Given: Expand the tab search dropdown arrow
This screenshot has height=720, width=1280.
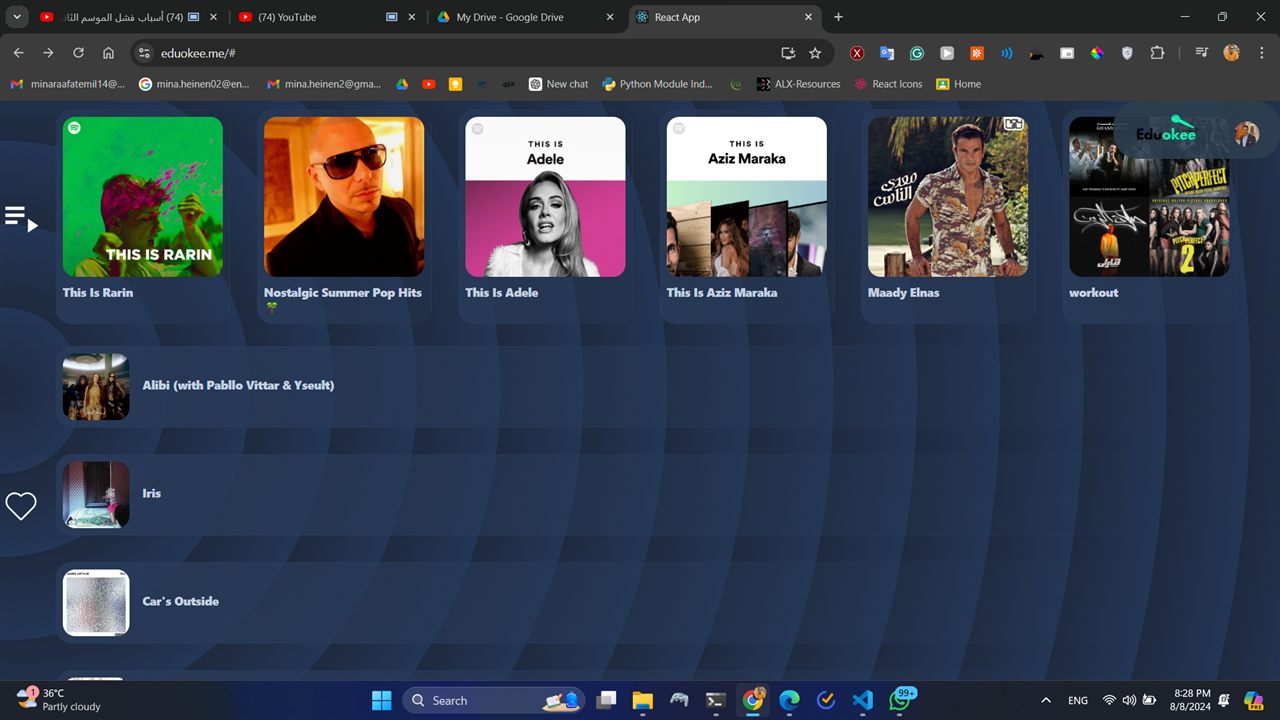Looking at the screenshot, I should (17, 17).
